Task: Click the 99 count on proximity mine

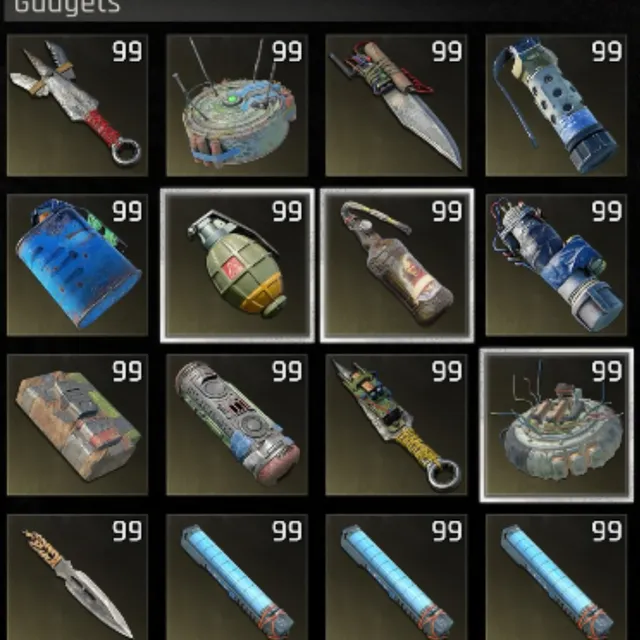Action: tap(607, 371)
